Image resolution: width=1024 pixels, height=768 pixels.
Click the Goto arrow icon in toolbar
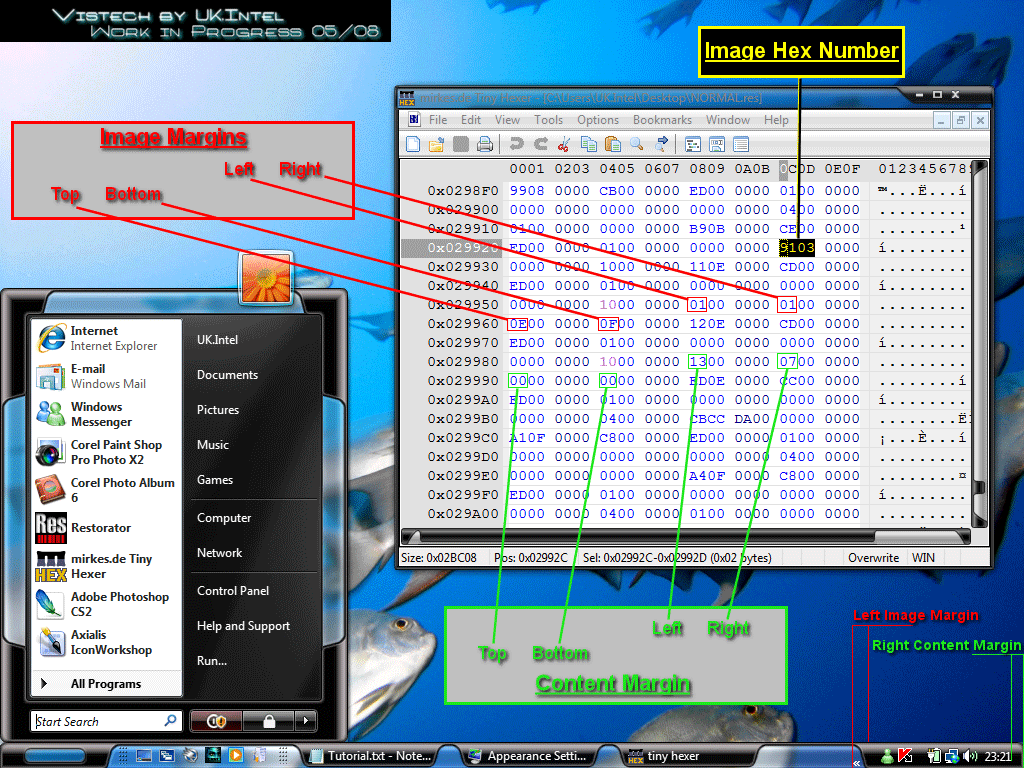click(x=661, y=144)
